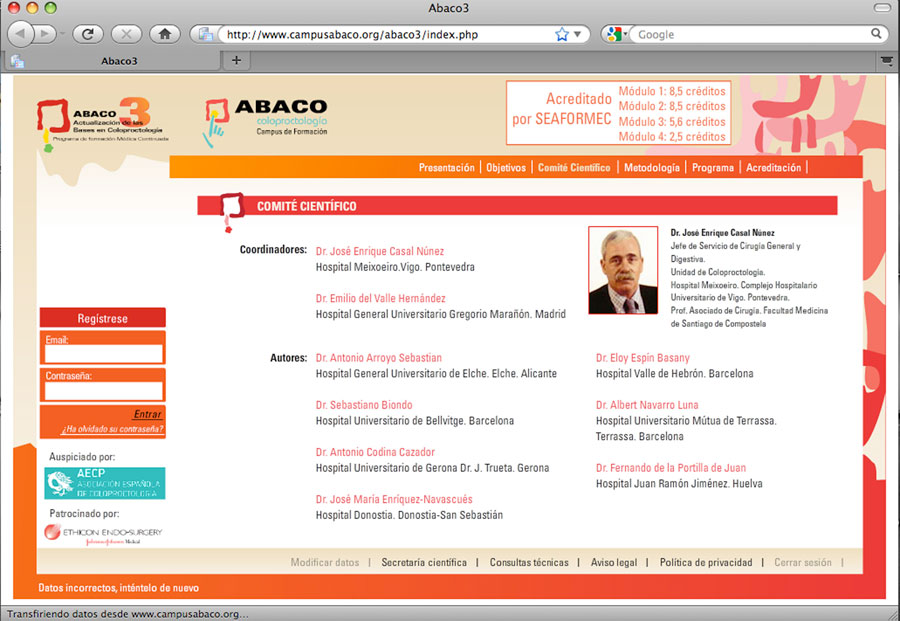Click Dr. Albert Navarro Luna link
Screen dimensions: 900x621
[x=647, y=405]
